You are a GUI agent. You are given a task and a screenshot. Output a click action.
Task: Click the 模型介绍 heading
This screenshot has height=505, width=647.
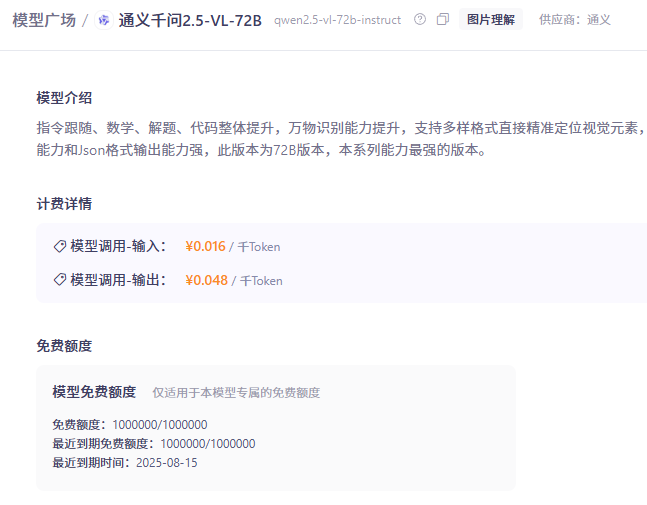[64, 98]
